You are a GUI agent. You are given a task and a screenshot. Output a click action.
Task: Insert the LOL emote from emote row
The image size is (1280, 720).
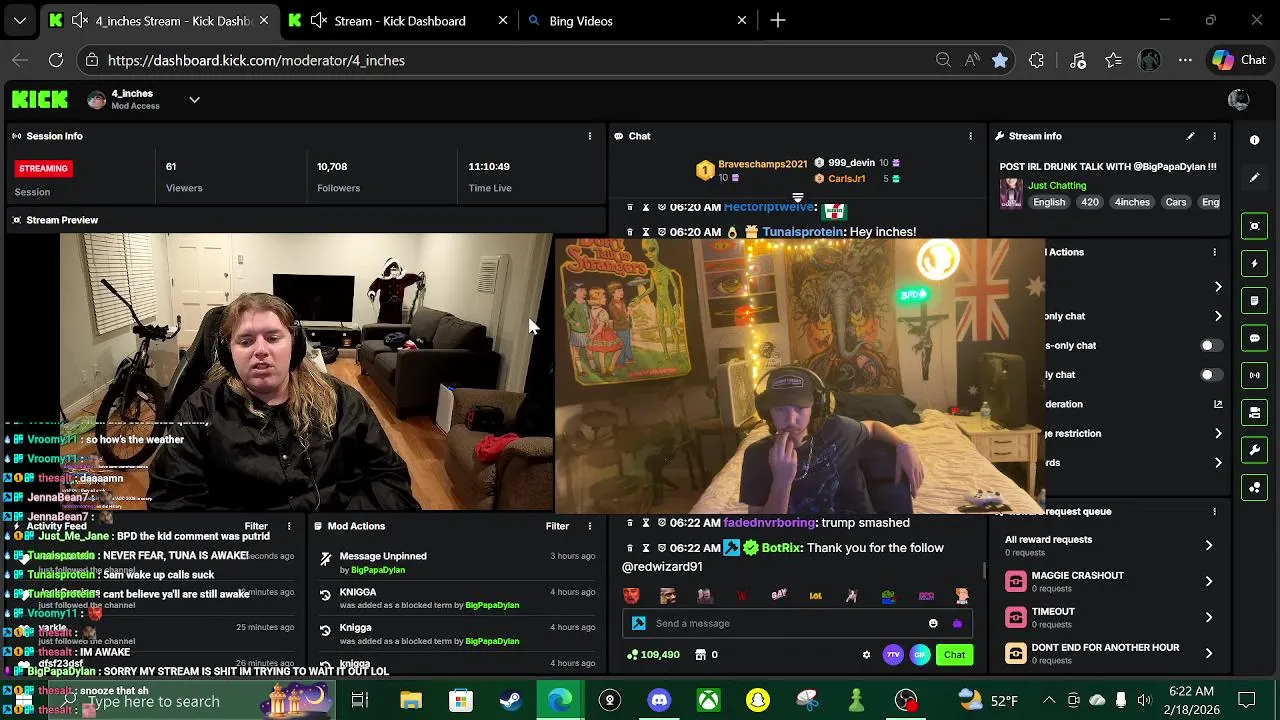tap(816, 596)
